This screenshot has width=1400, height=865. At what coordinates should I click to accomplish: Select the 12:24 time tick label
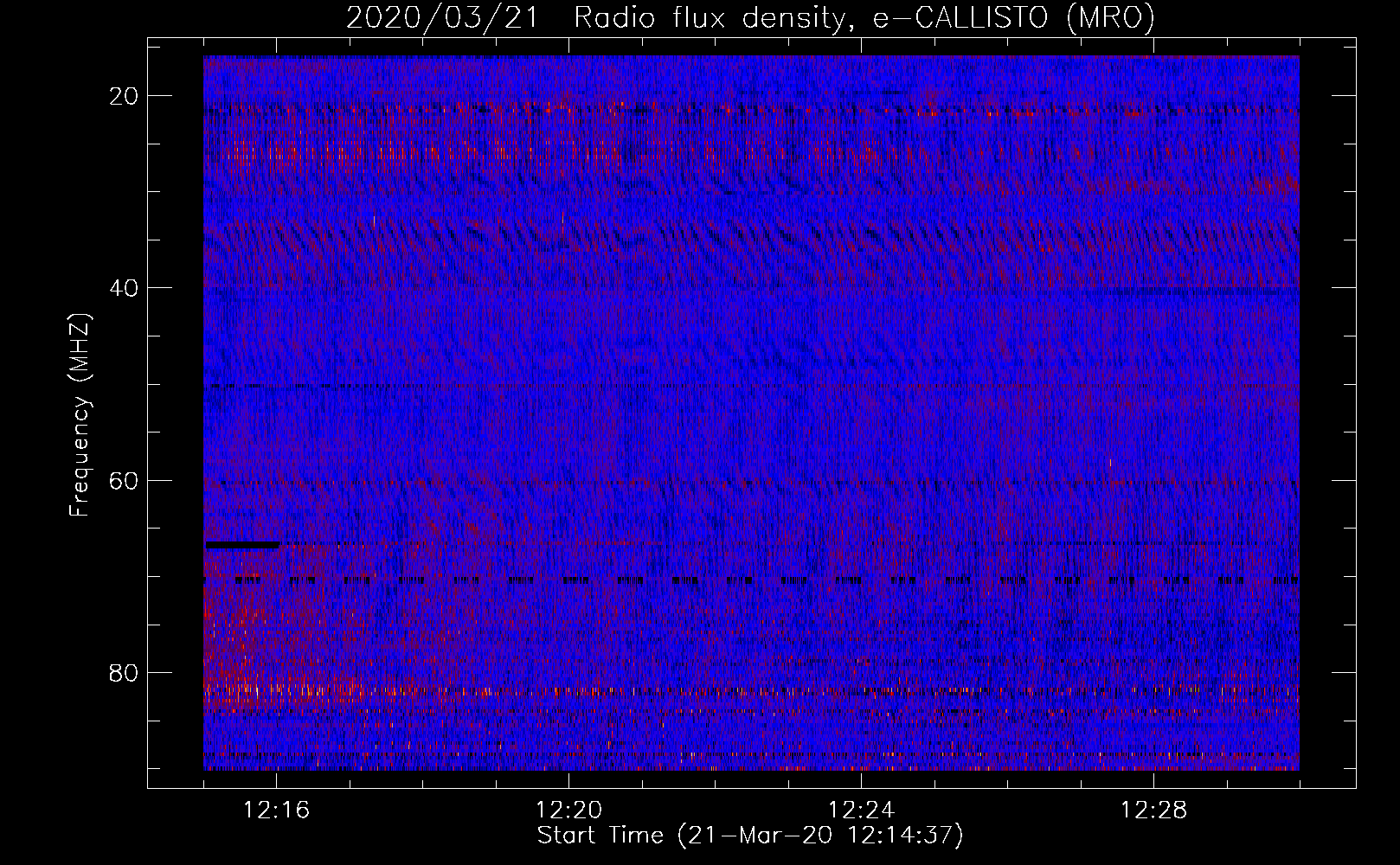coord(861,811)
